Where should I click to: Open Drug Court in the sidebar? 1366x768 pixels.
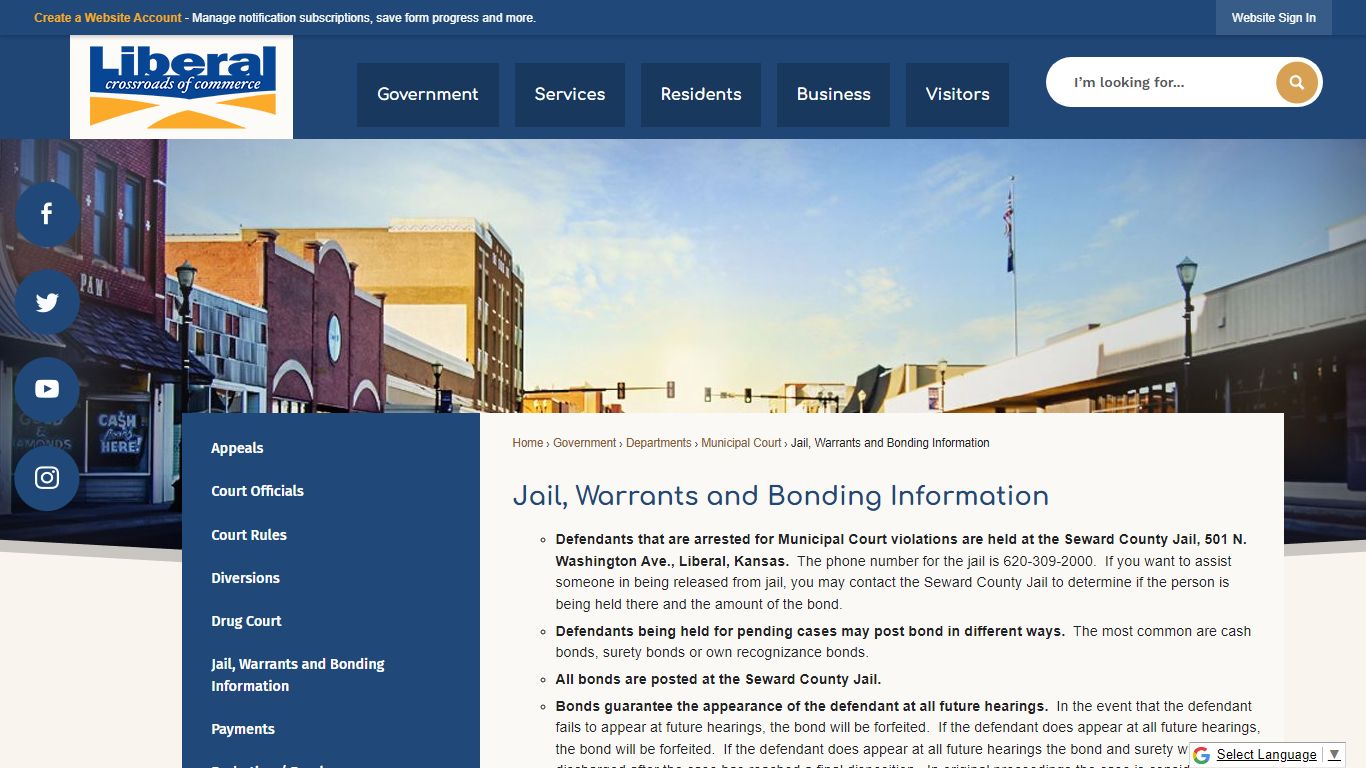pos(246,621)
